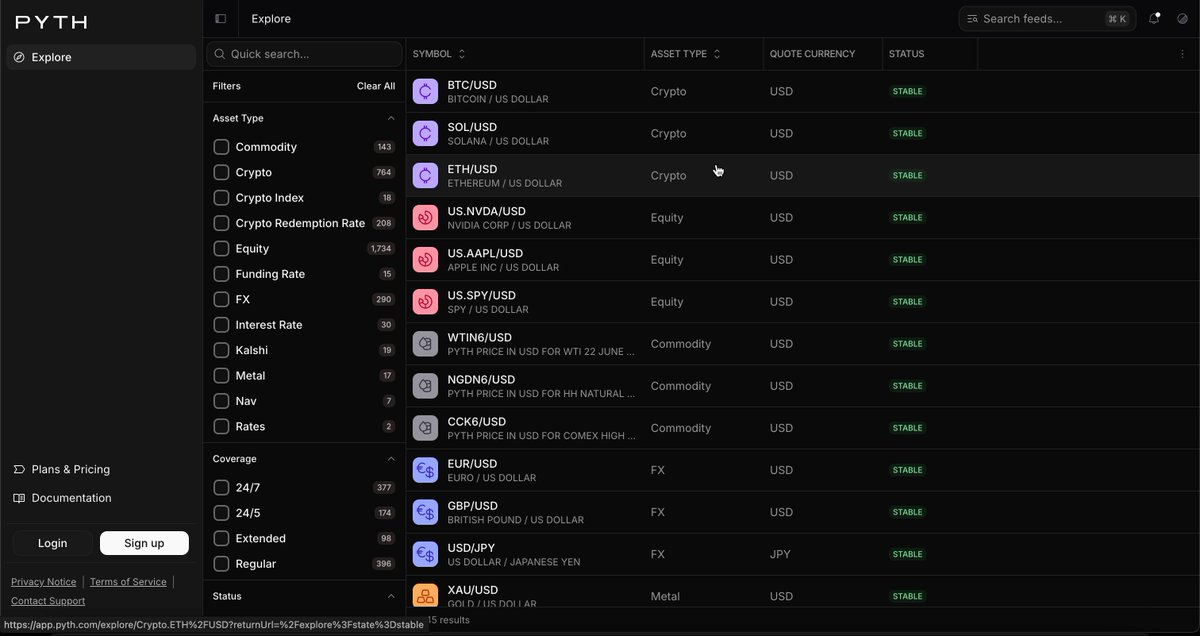This screenshot has height=636, width=1200.
Task: Tick the FX checkbox
Action: 221,299
